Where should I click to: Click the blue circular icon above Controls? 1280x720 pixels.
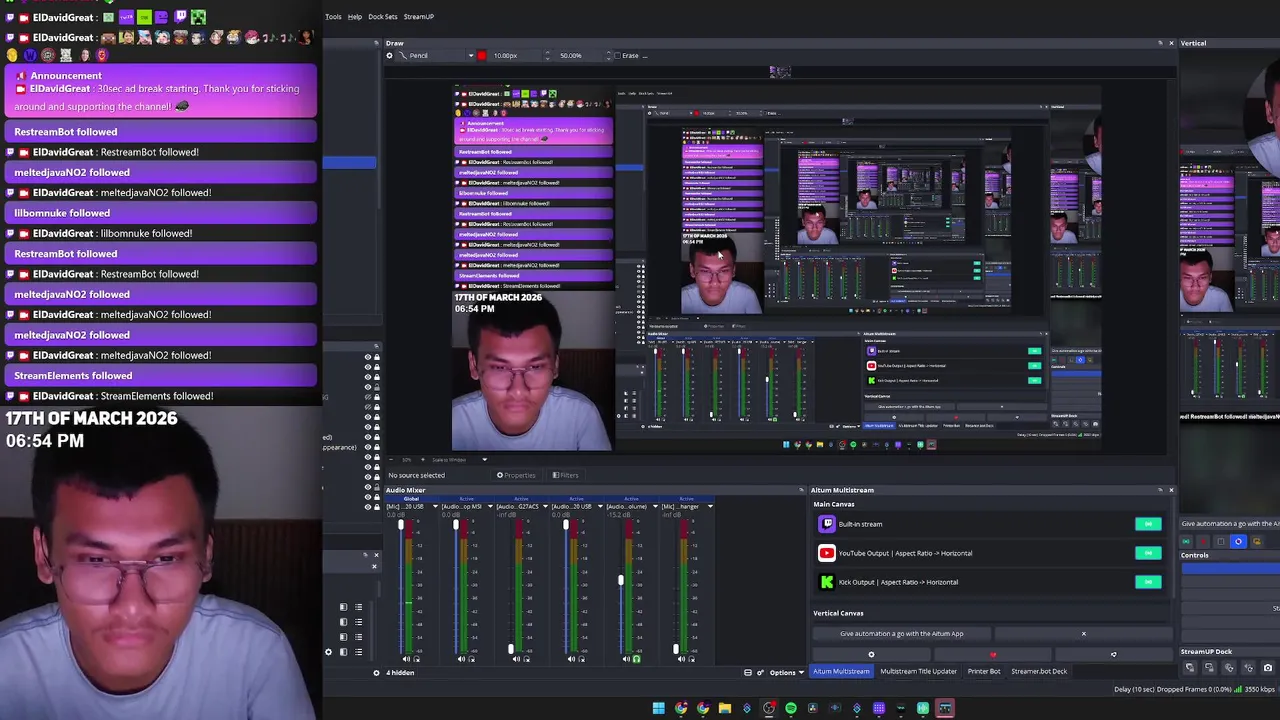[1239, 541]
